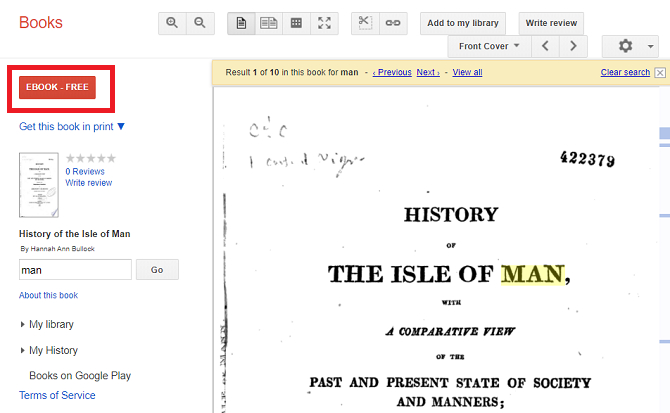Click the EBOOK - FREE button

click(x=57, y=88)
